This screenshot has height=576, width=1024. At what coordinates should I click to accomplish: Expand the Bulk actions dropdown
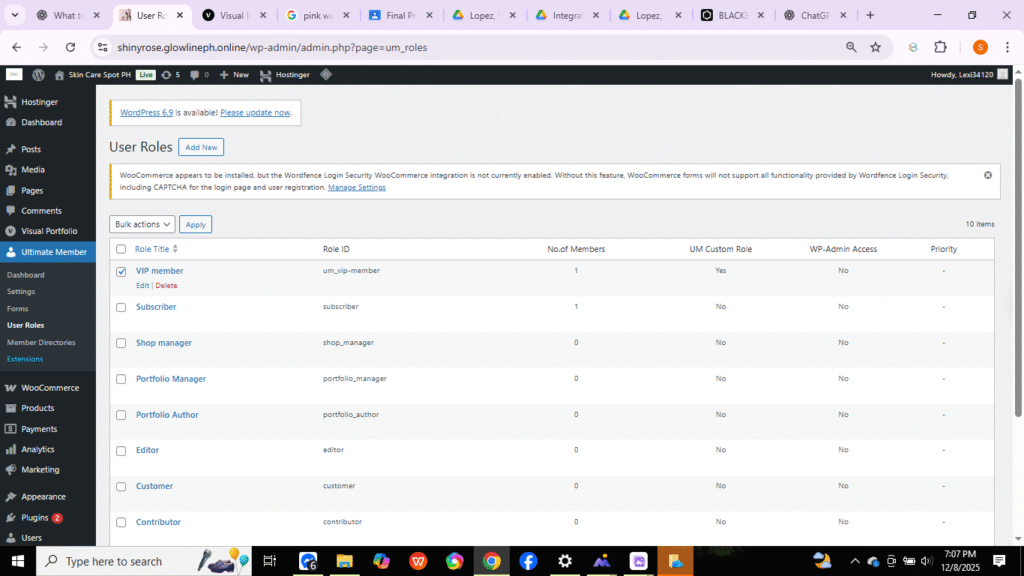coord(142,224)
